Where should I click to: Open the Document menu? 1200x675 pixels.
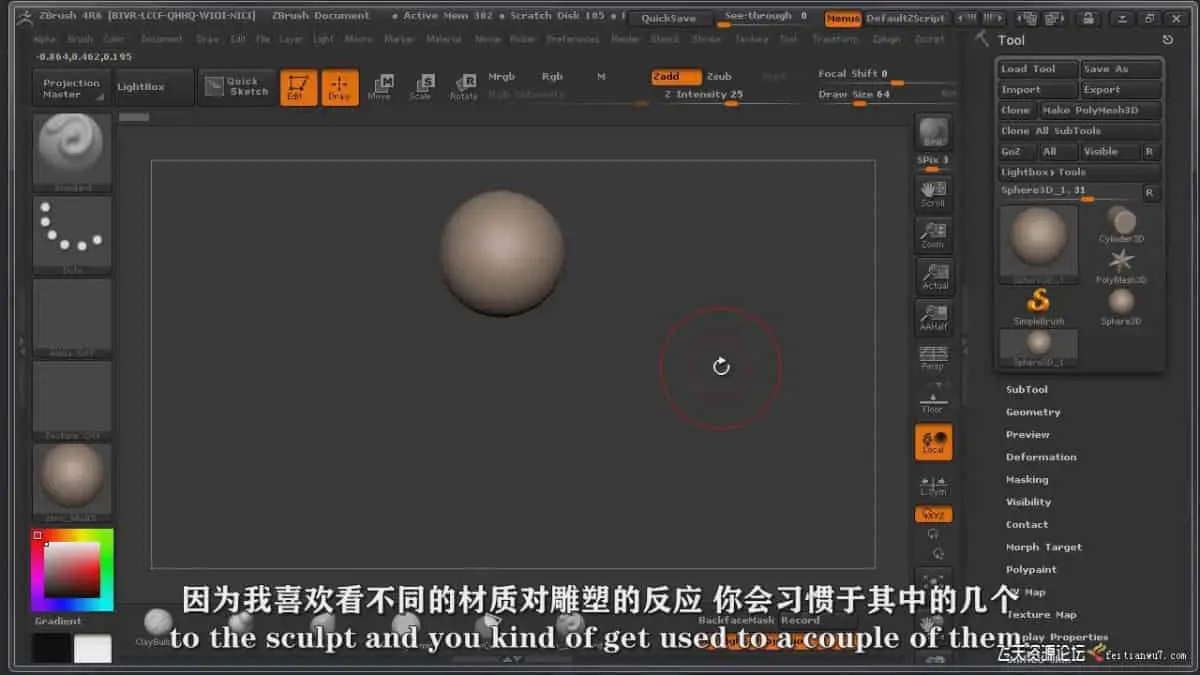(x=161, y=39)
